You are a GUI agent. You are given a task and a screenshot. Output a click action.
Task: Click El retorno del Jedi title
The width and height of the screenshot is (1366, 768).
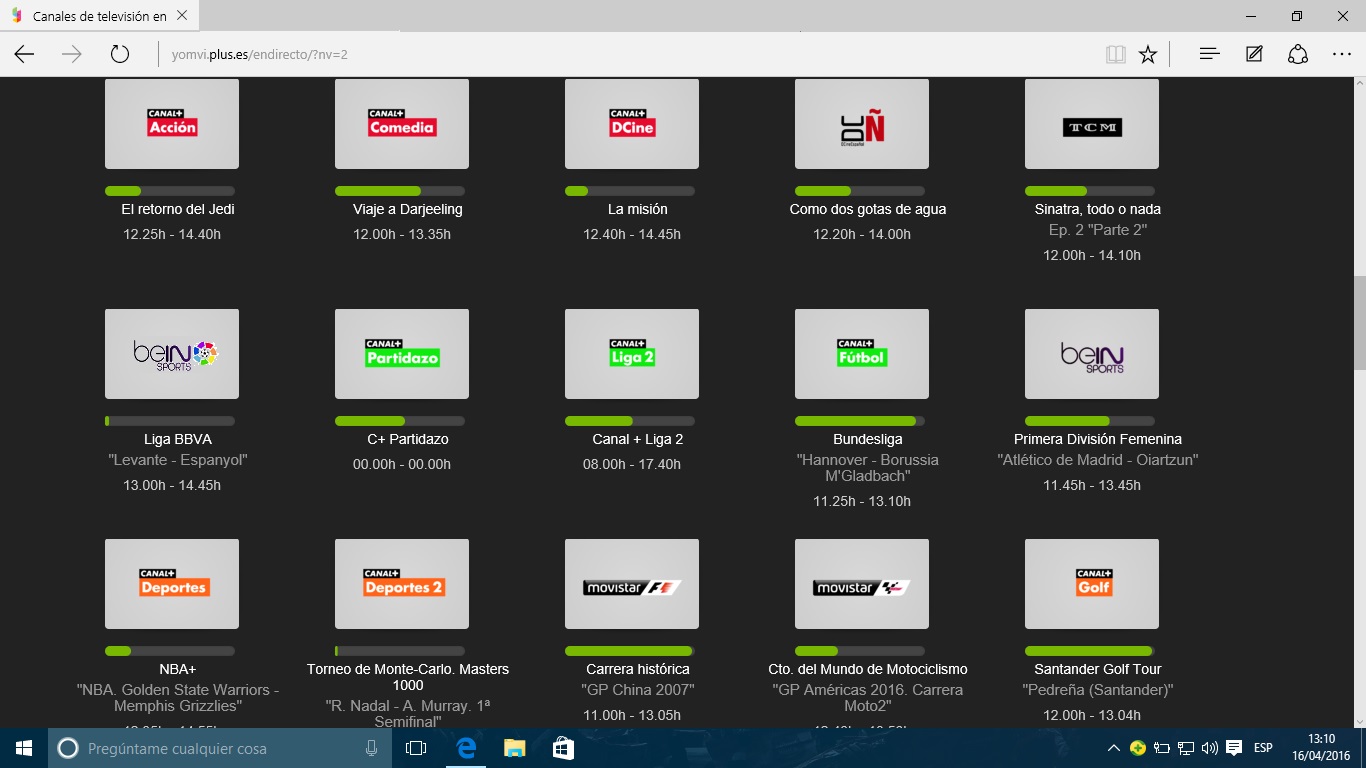178,209
